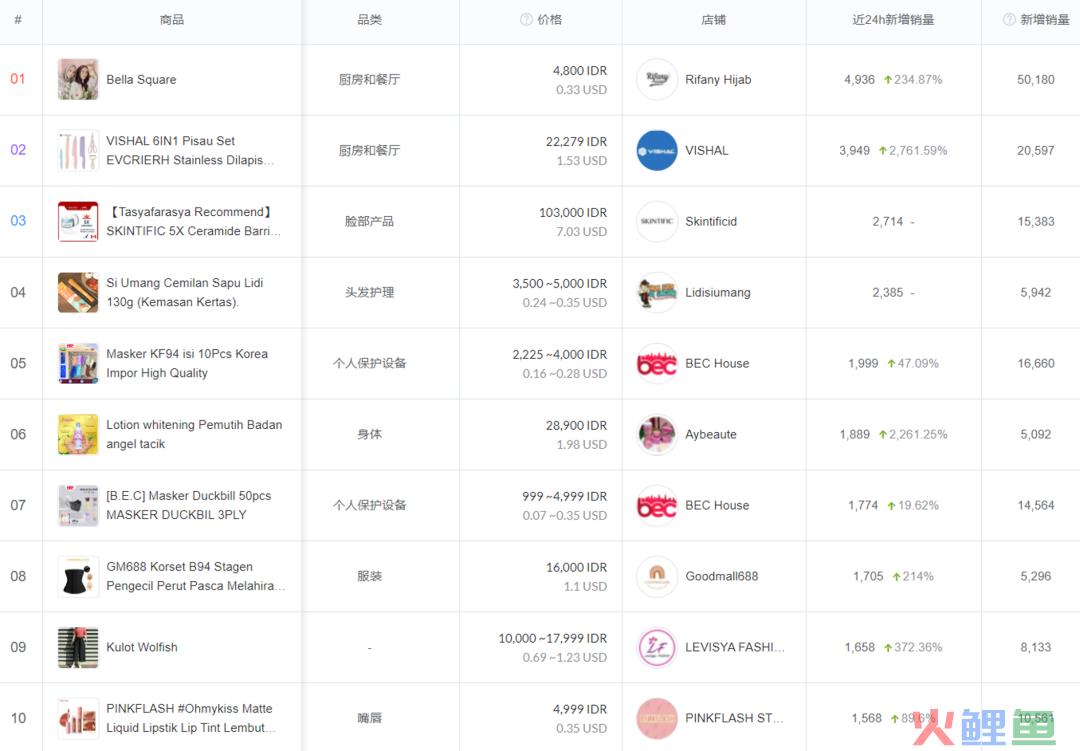Select the 头发护理 category cell

point(370,292)
